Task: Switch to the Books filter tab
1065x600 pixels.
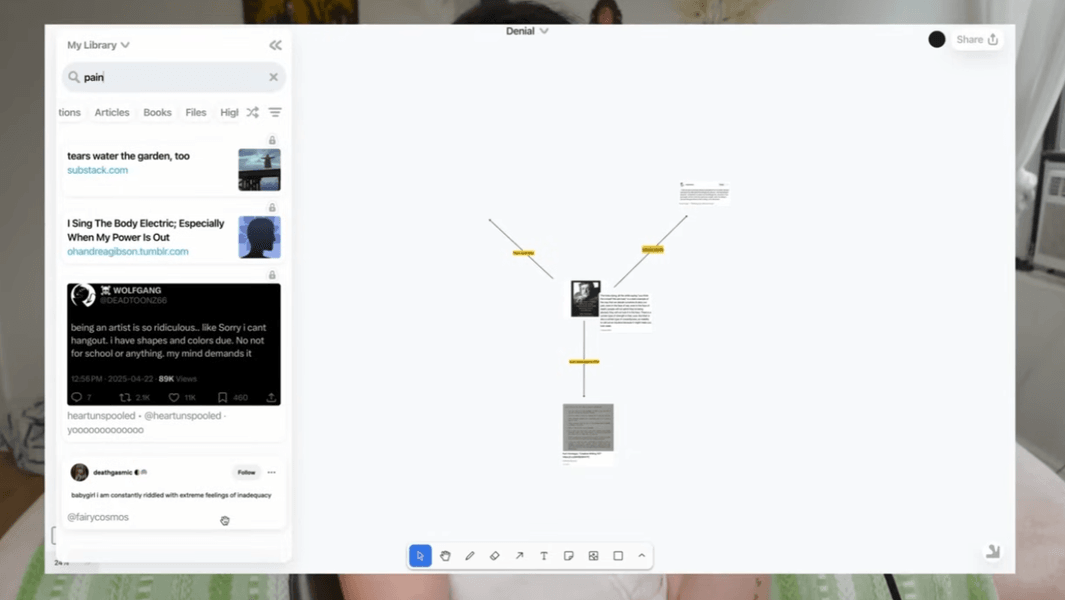Action: click(x=157, y=113)
